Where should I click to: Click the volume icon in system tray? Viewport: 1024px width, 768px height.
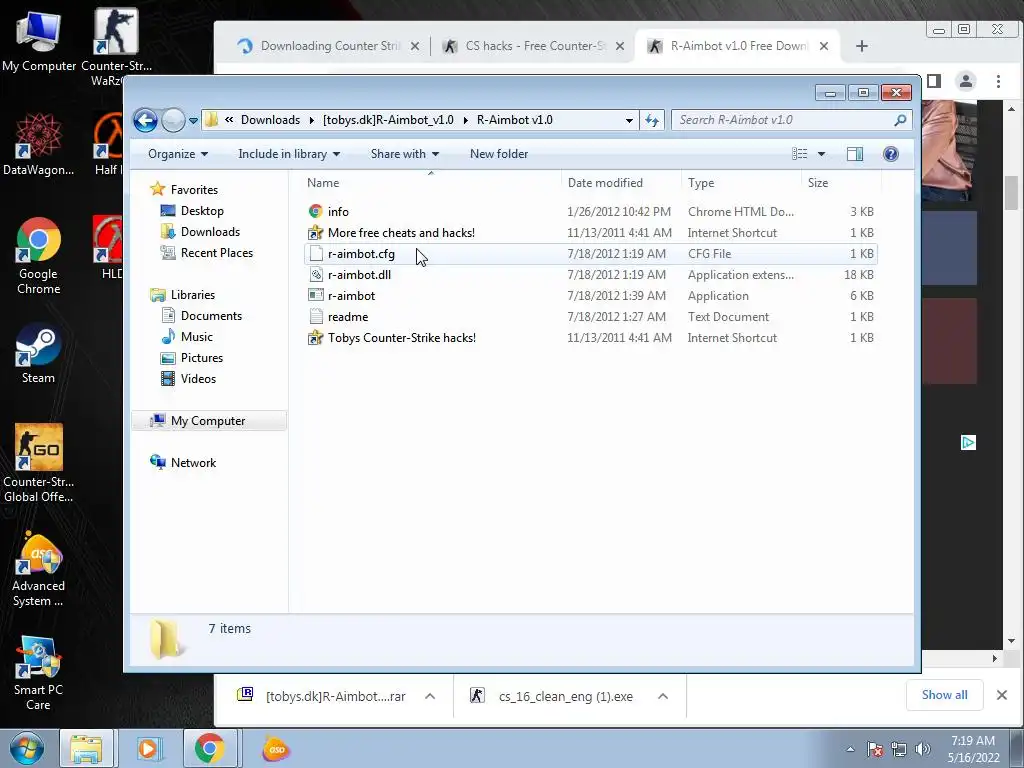click(923, 749)
